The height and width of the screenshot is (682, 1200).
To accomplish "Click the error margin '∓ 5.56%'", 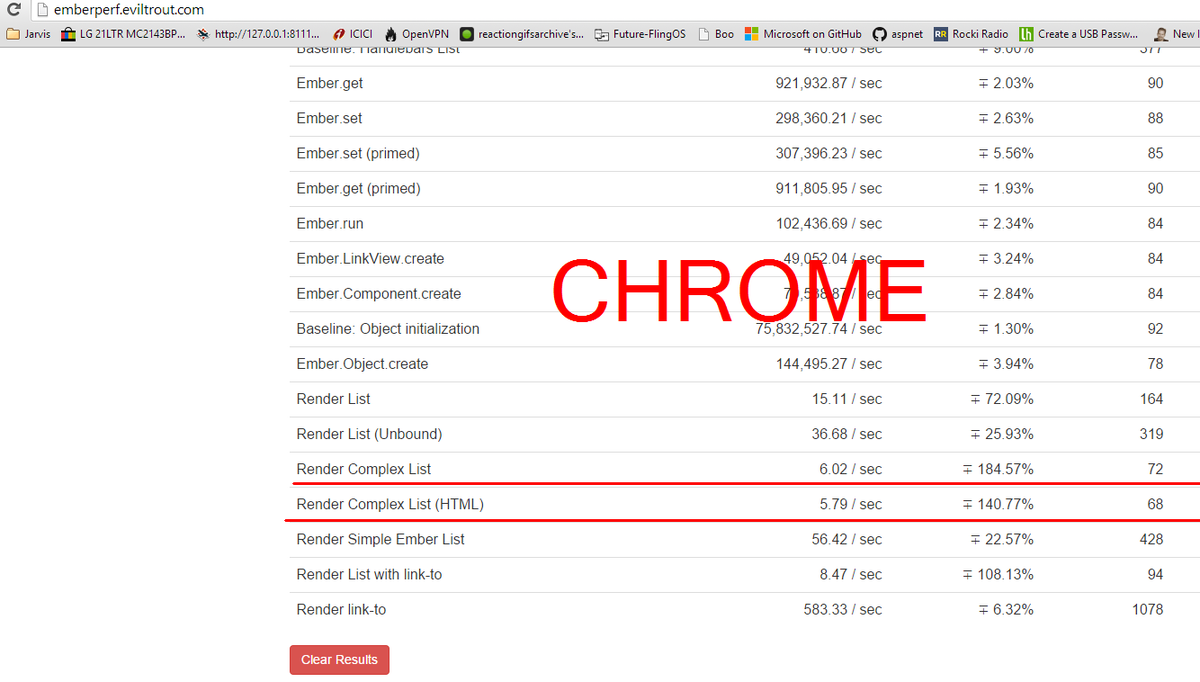I will (x=1006, y=153).
